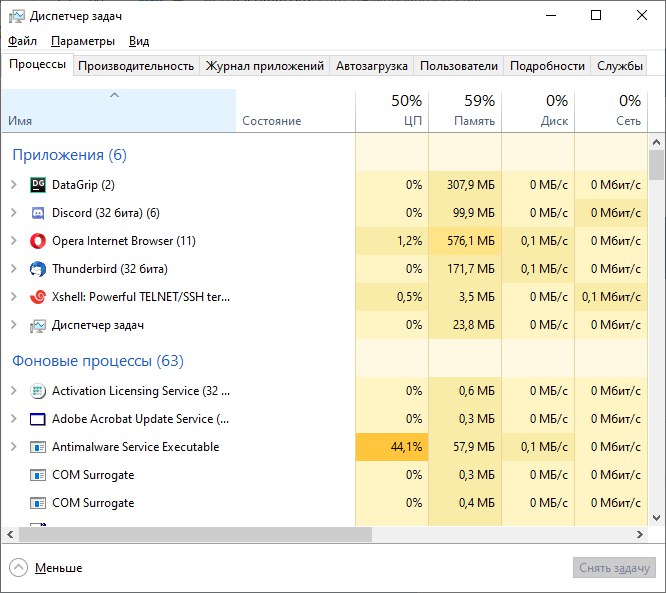Viewport: 666px width, 593px height.
Task: Click the Фоновые процессы (63) group heading
Action: pos(98,361)
